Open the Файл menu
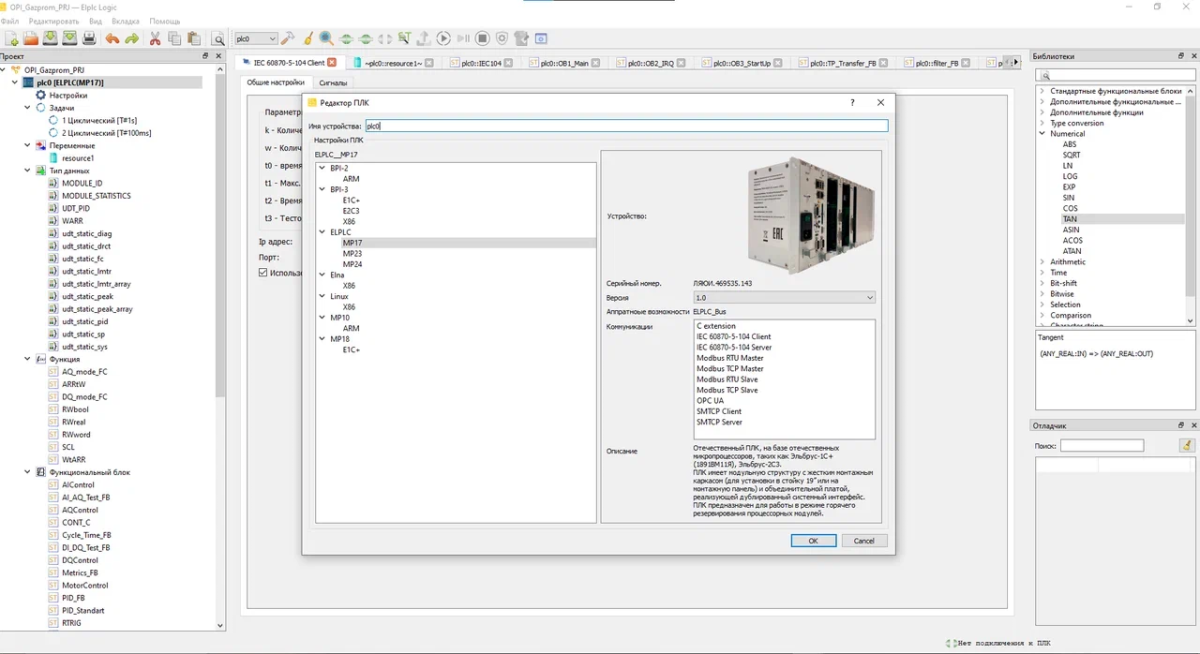This screenshot has height=654, width=1200. point(10,21)
